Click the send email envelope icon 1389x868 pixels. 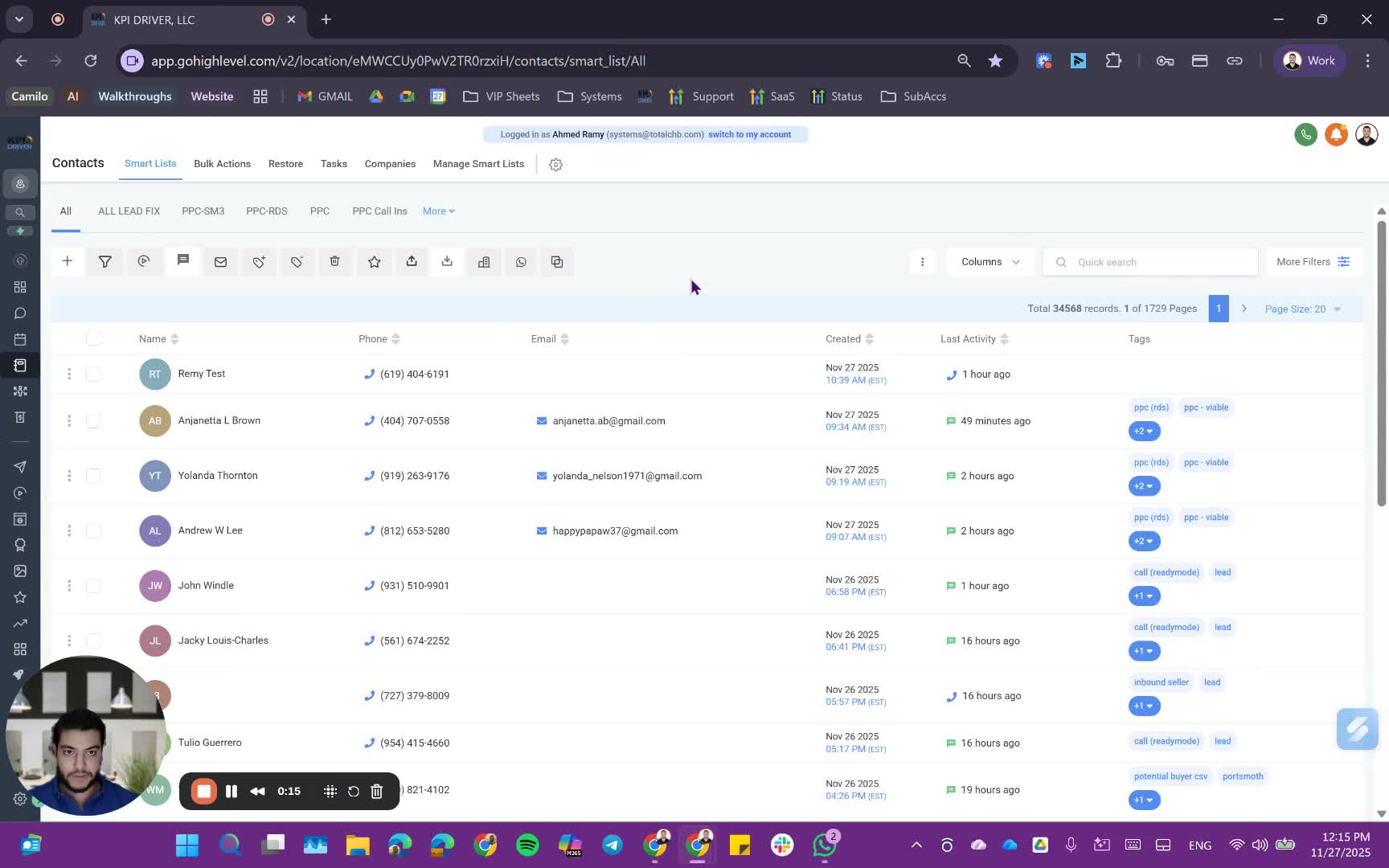tap(220, 261)
